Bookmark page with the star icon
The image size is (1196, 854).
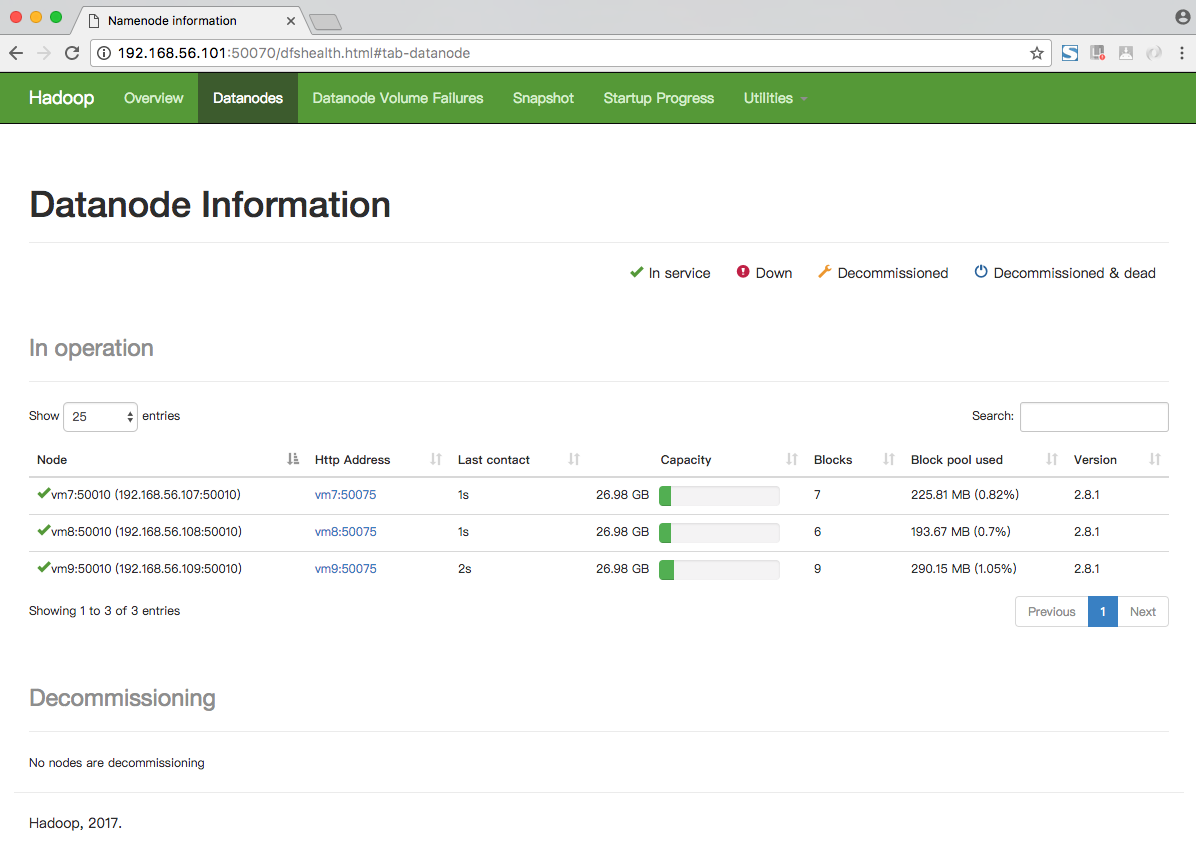[1037, 53]
